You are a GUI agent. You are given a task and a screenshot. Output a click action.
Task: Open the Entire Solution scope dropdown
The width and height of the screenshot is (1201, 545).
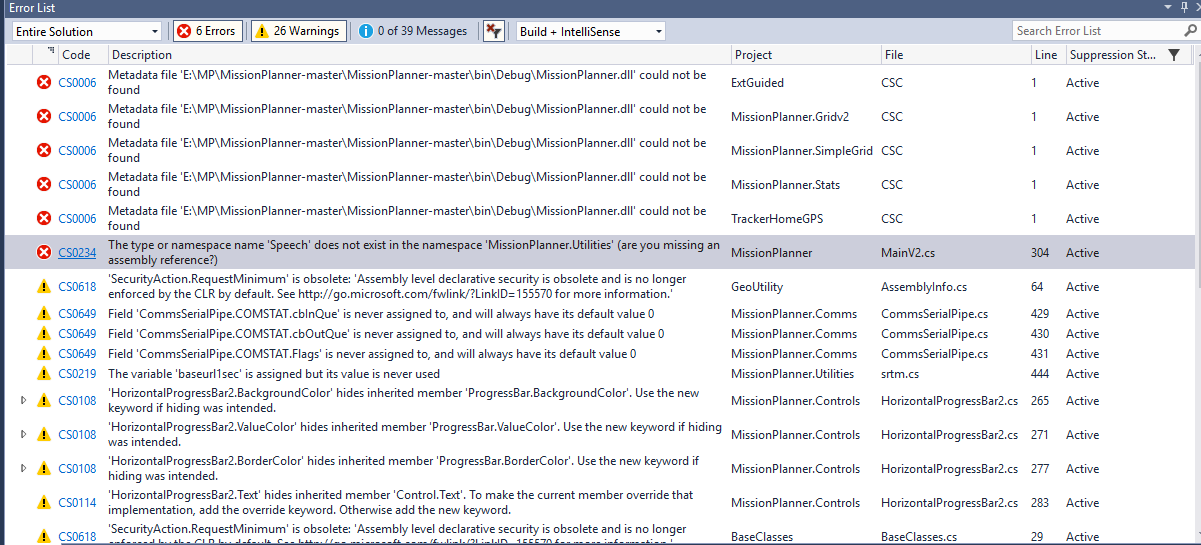(x=86, y=31)
